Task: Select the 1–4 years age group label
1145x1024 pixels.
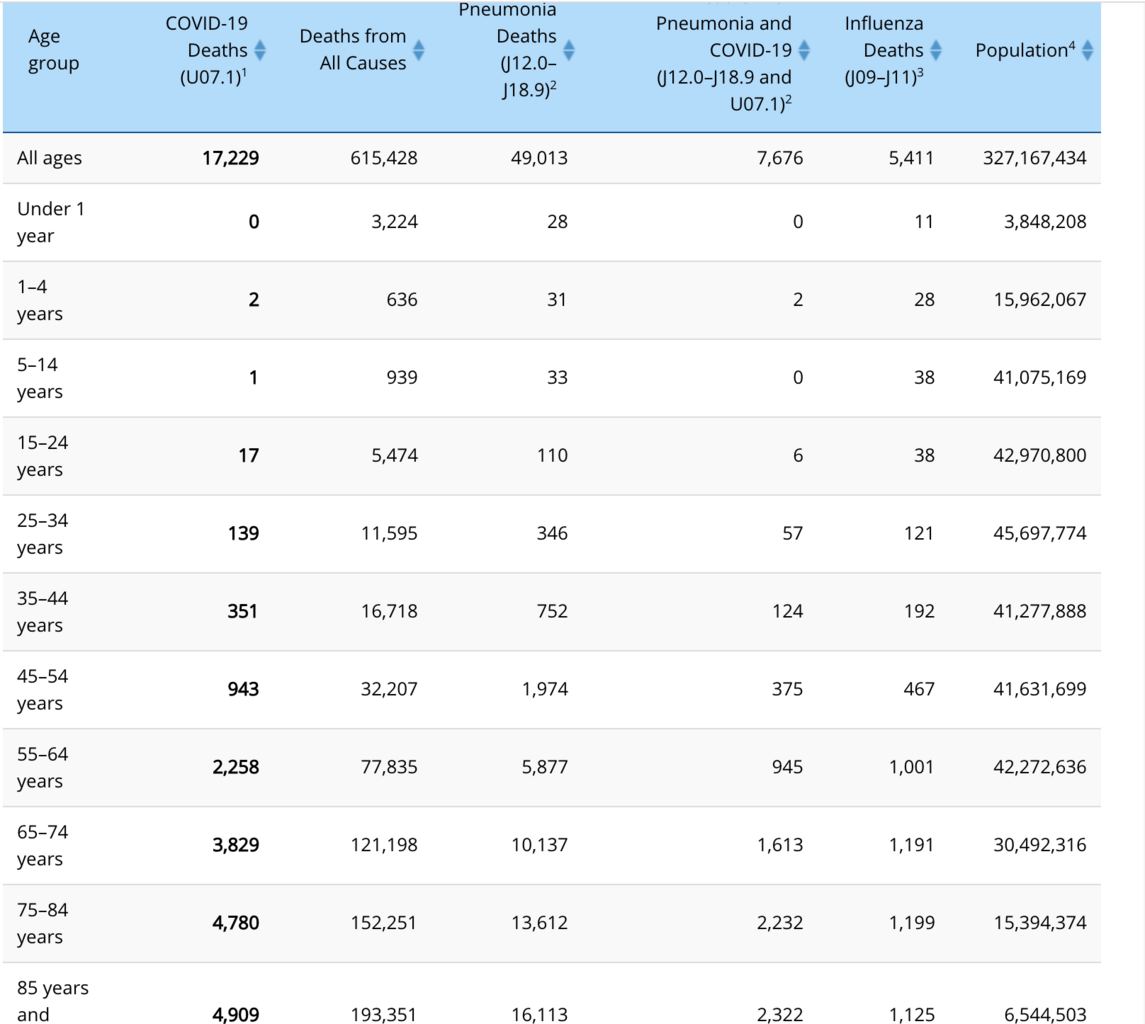Action: pyautogui.click(x=40, y=300)
